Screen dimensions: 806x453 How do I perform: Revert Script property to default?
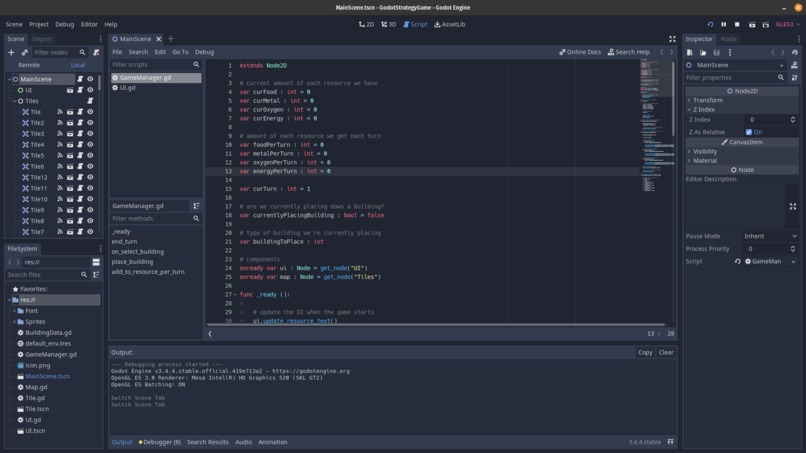pos(737,261)
